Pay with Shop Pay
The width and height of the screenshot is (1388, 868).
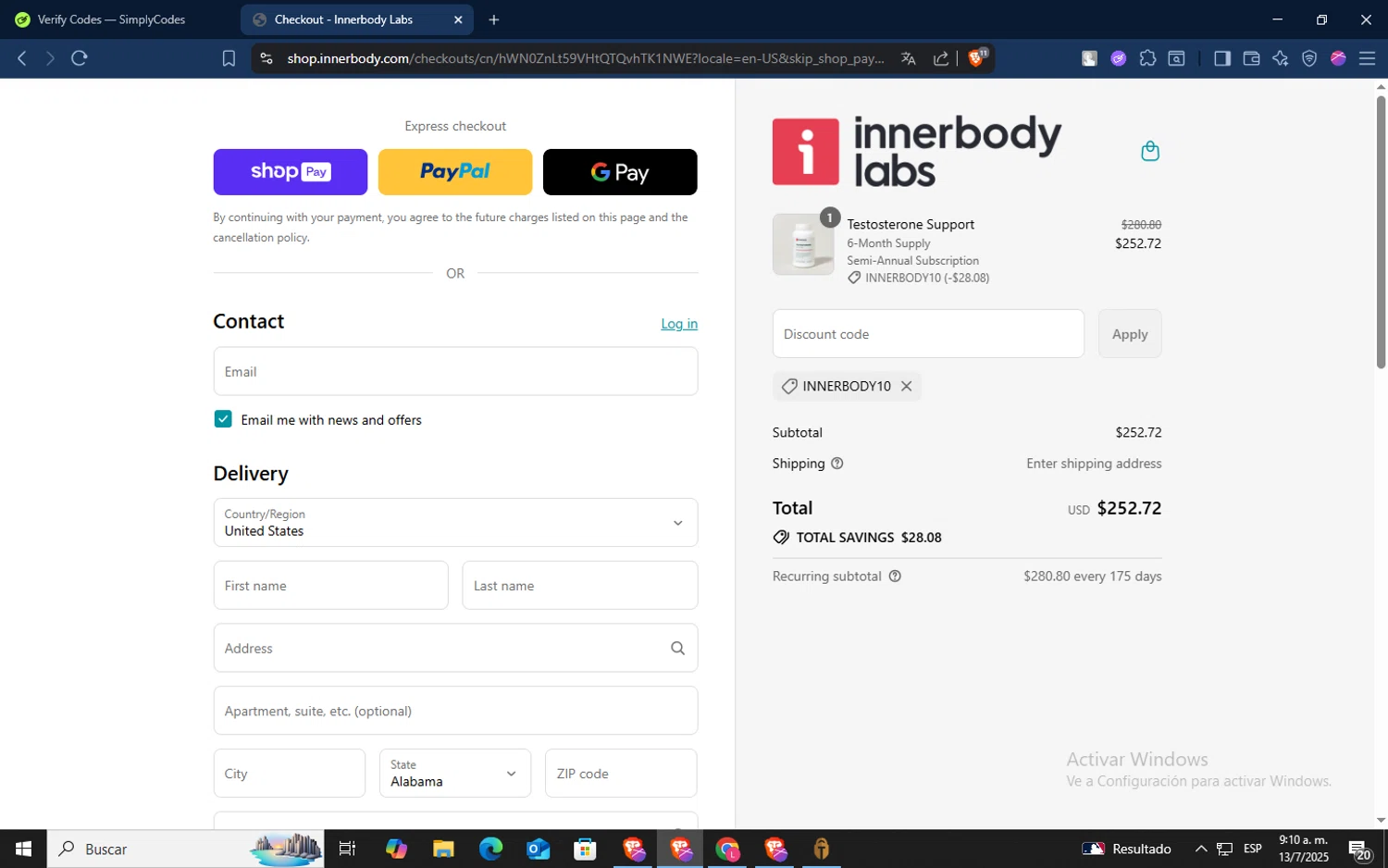point(291,172)
